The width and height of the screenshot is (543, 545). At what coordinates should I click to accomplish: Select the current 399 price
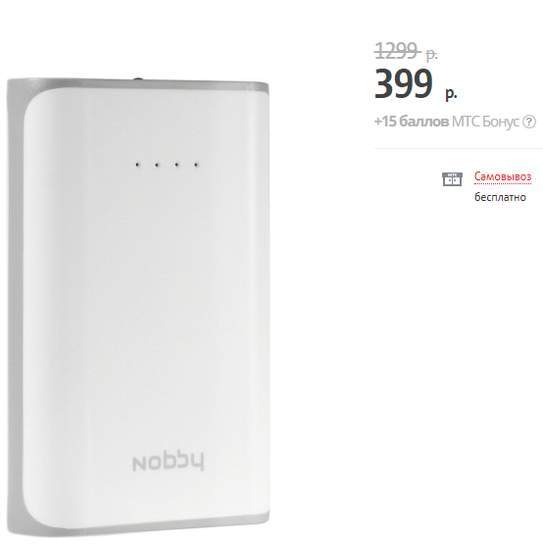click(404, 83)
